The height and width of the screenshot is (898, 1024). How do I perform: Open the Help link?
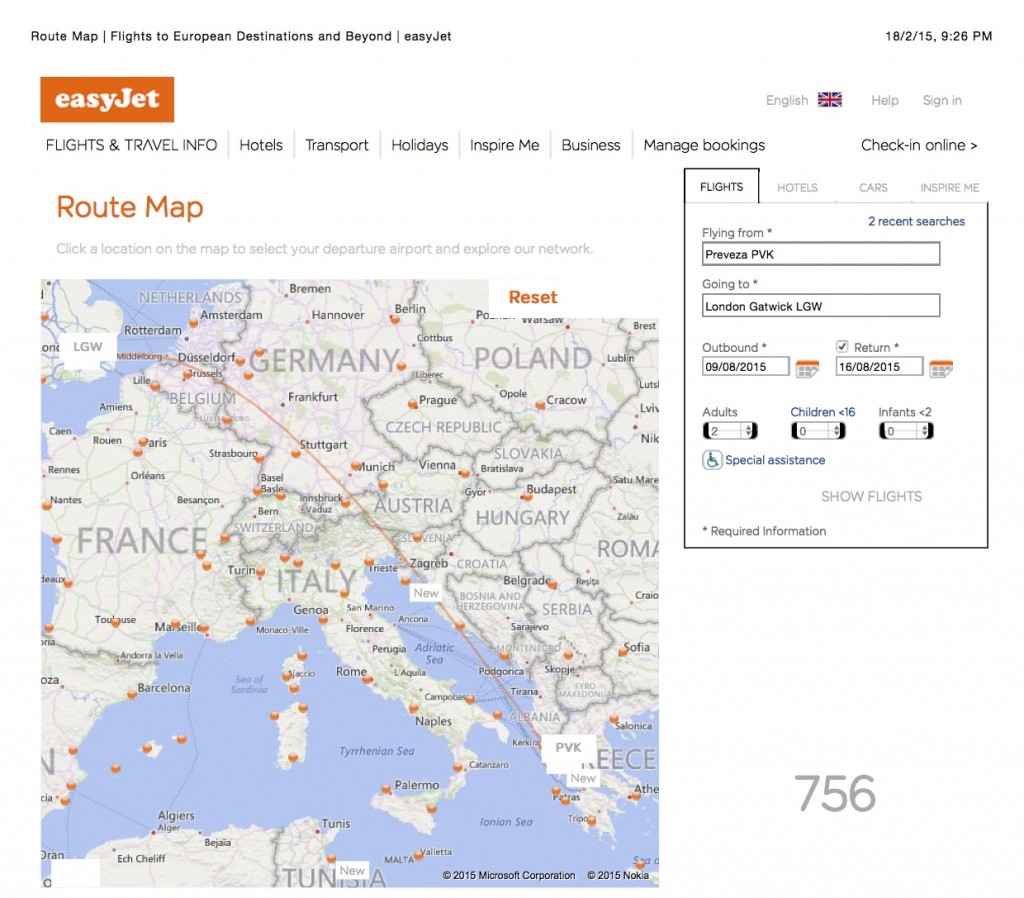[885, 100]
